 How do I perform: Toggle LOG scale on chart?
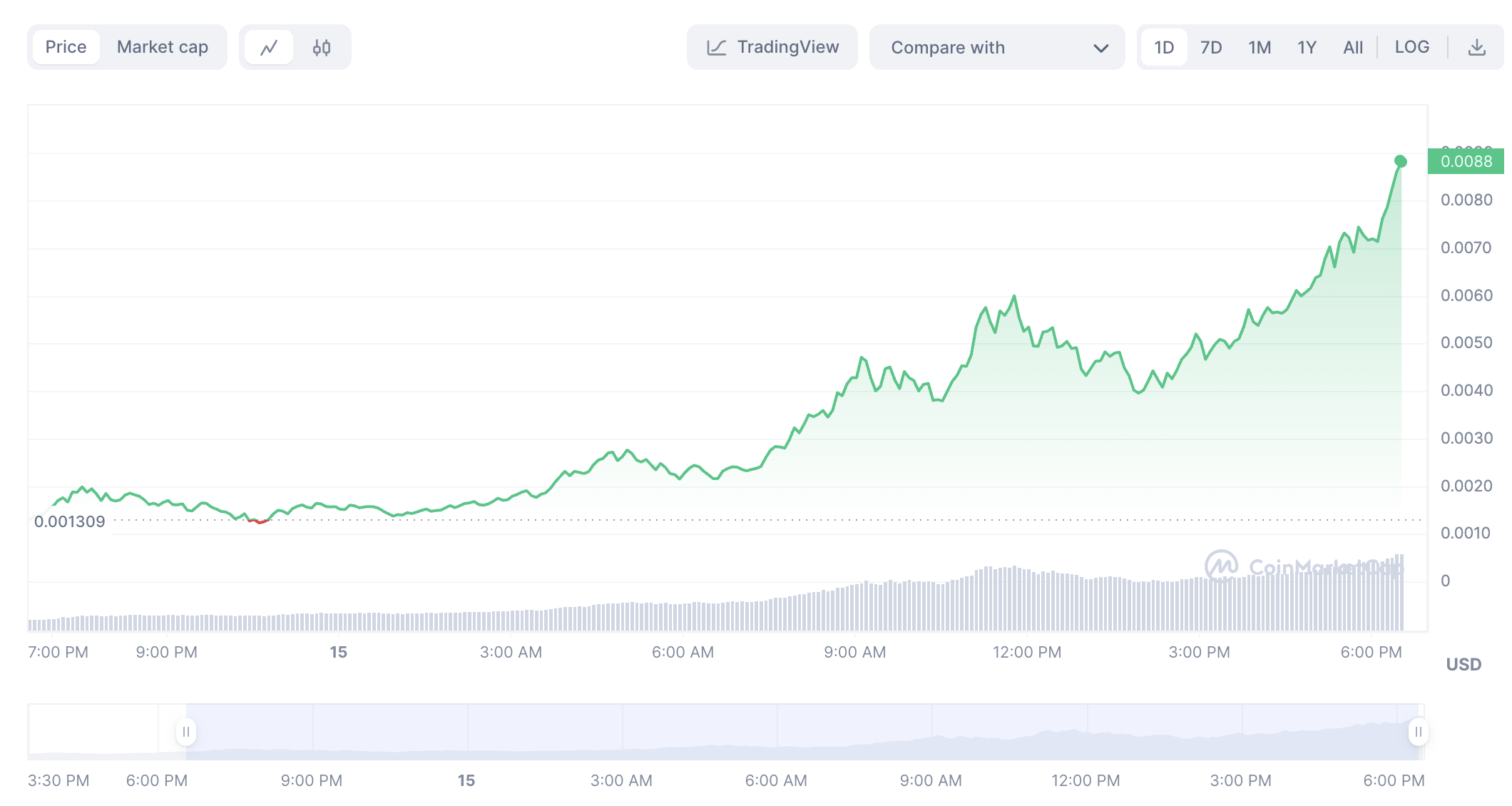(x=1411, y=48)
